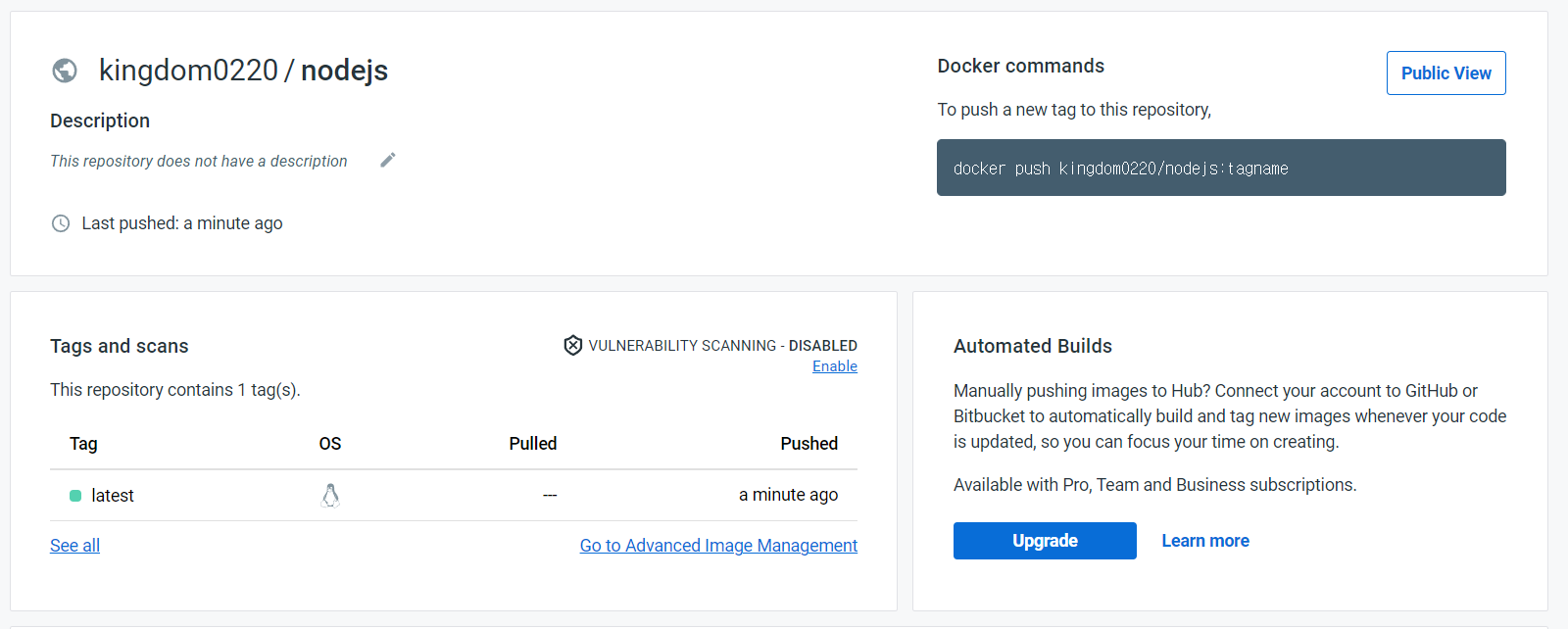Click the 'Docker commands' heading
This screenshot has width=1568, height=629.
tap(1020, 66)
